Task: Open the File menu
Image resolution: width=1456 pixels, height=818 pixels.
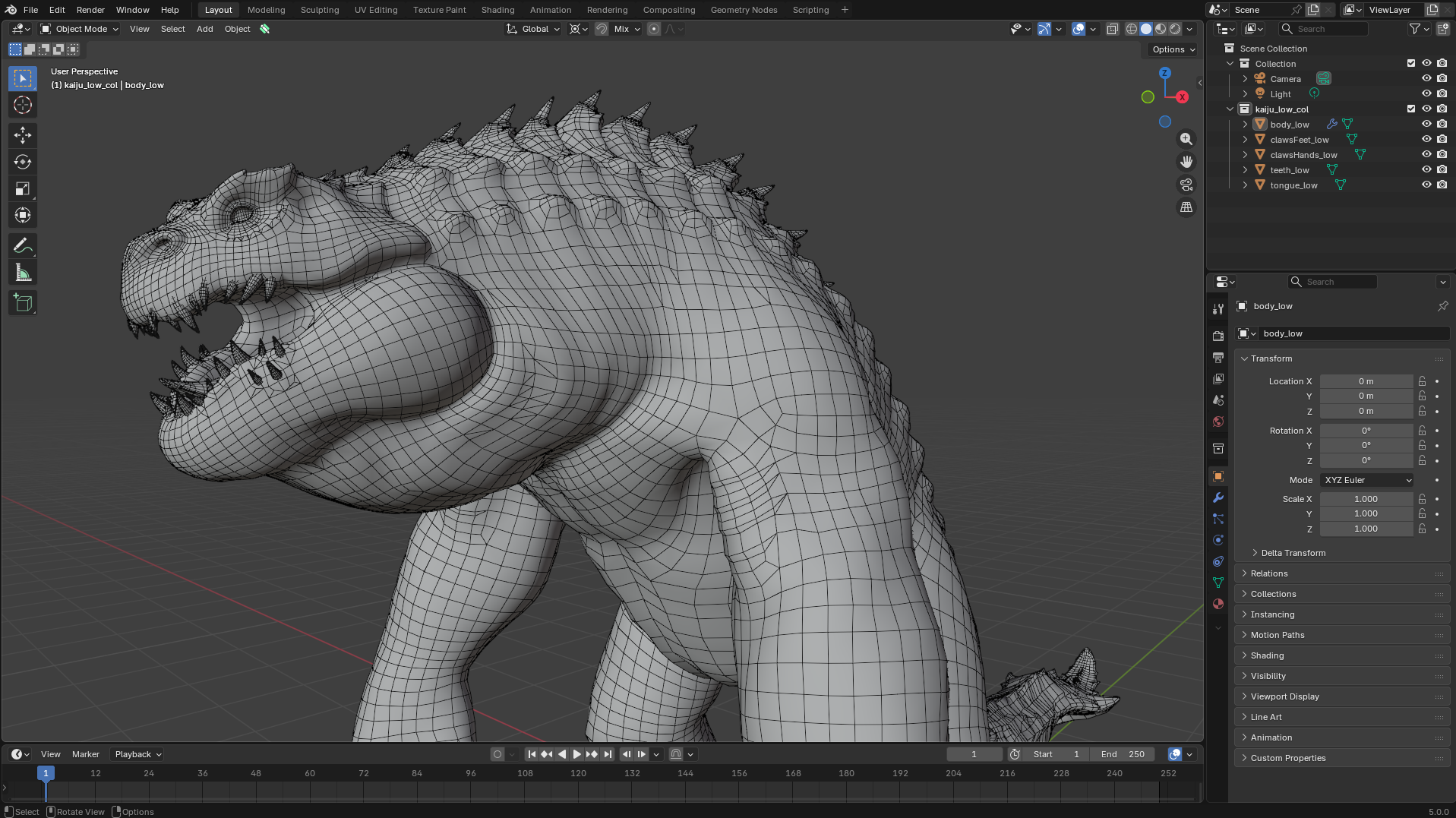Action: click(x=30, y=10)
